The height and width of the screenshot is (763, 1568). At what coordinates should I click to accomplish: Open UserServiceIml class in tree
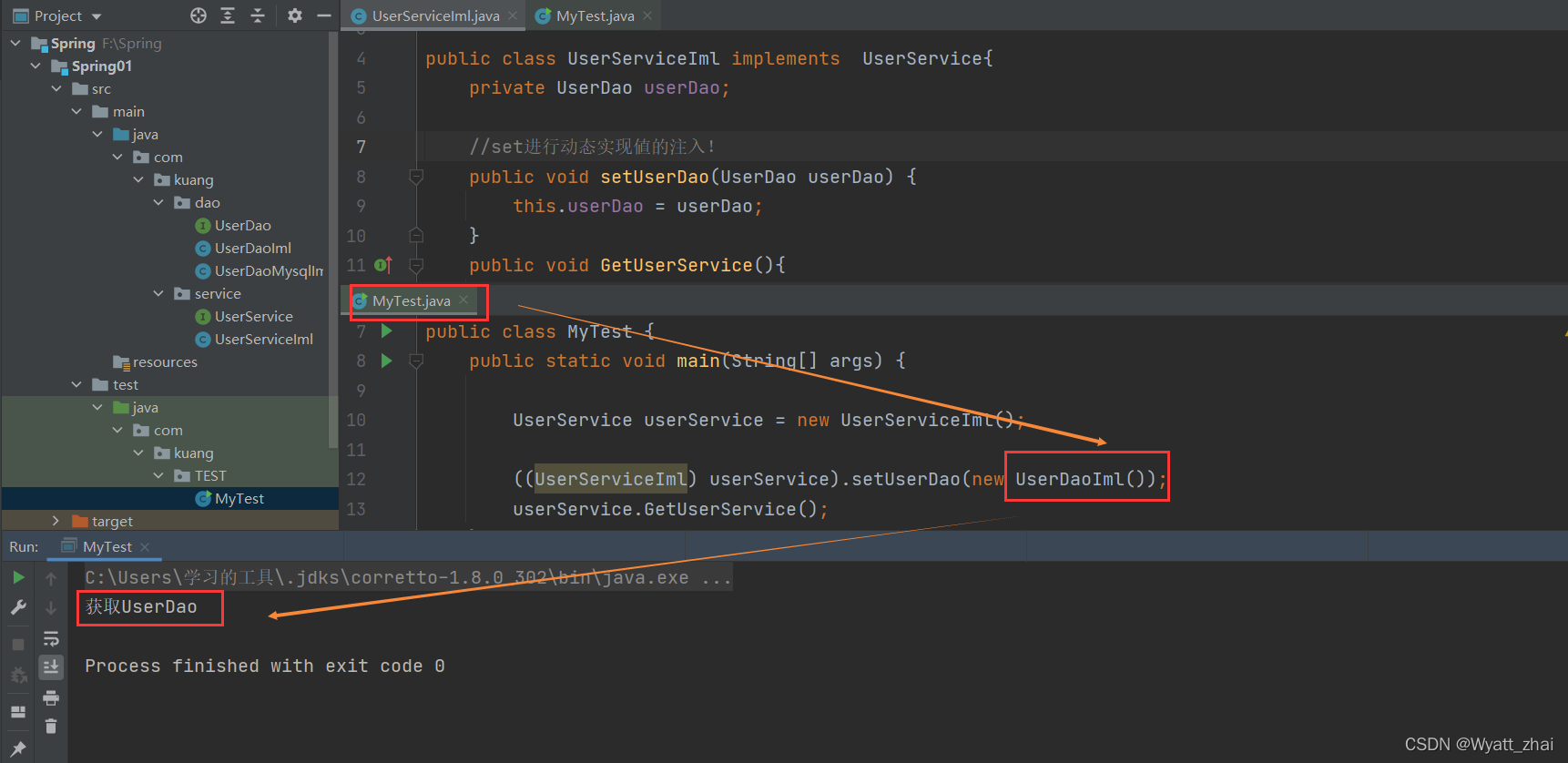click(255, 339)
